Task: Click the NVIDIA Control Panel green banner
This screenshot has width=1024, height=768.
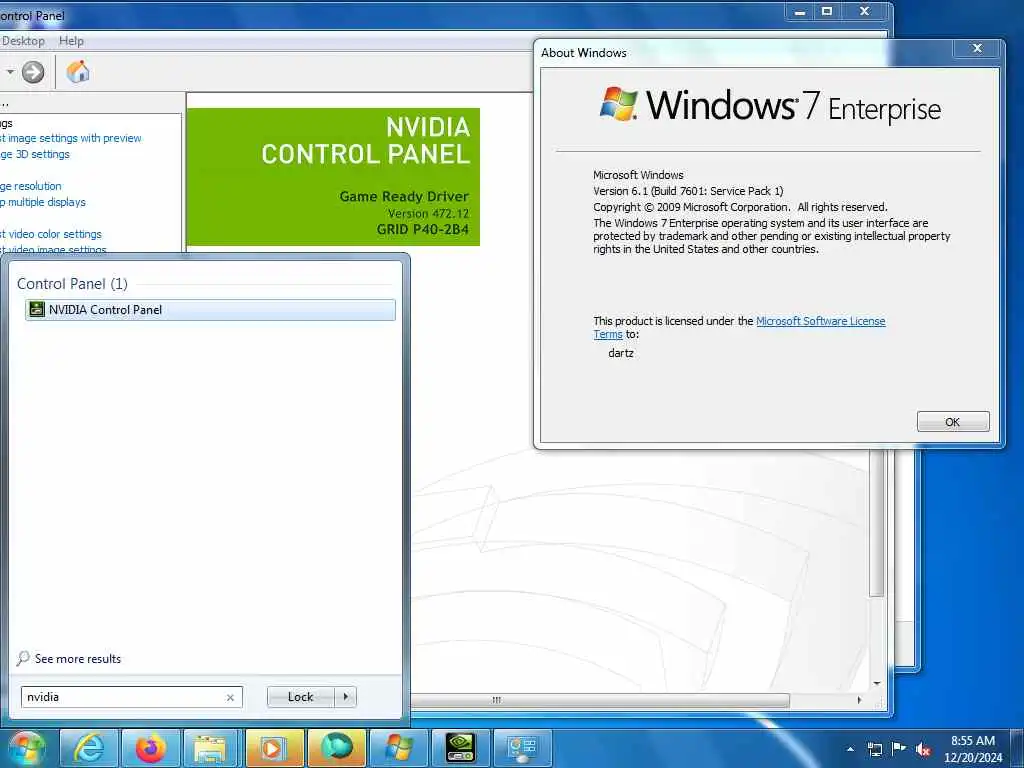Action: click(x=333, y=177)
